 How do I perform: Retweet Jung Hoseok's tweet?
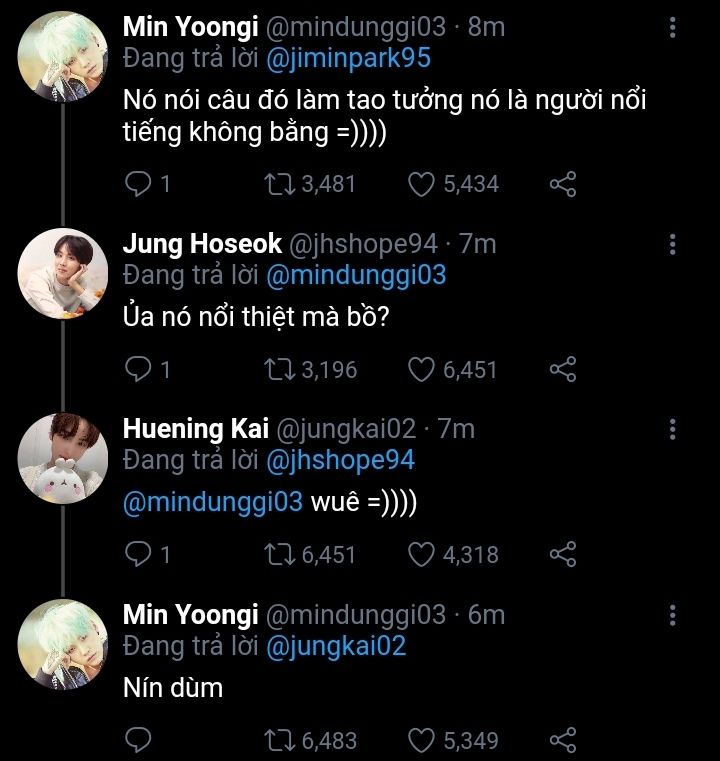click(x=276, y=369)
